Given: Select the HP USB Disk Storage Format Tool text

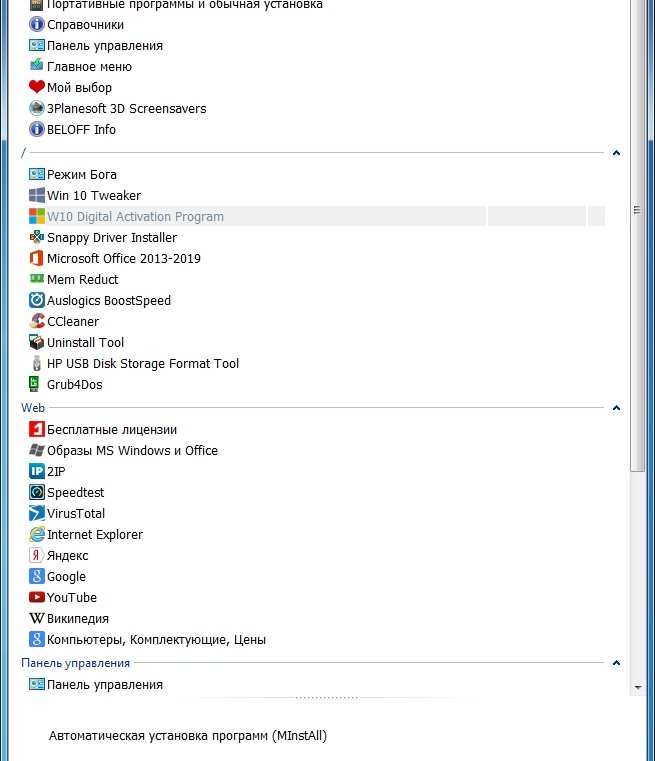Looking at the screenshot, I should point(143,364).
